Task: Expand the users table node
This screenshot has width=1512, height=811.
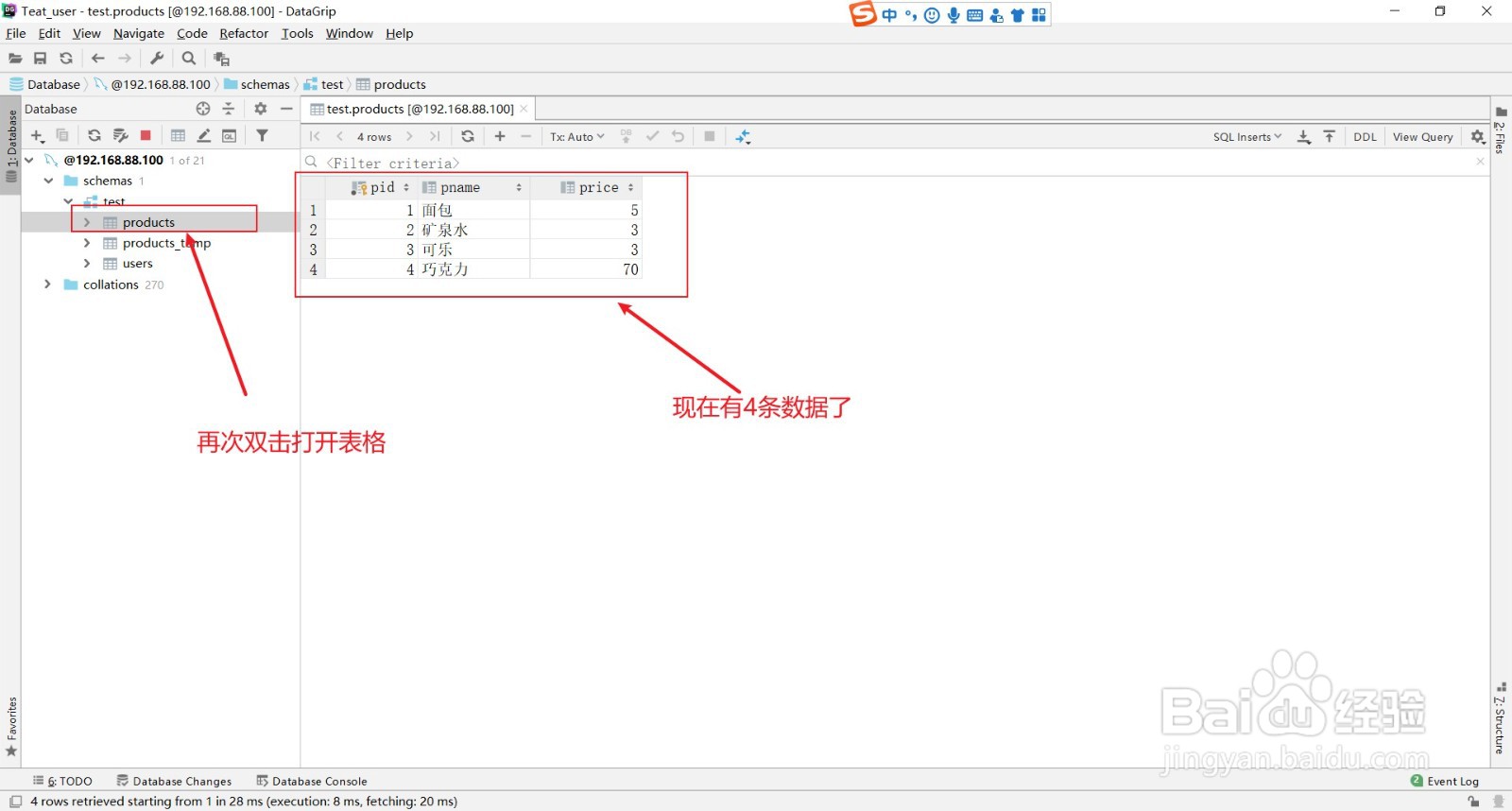Action: 87,264
